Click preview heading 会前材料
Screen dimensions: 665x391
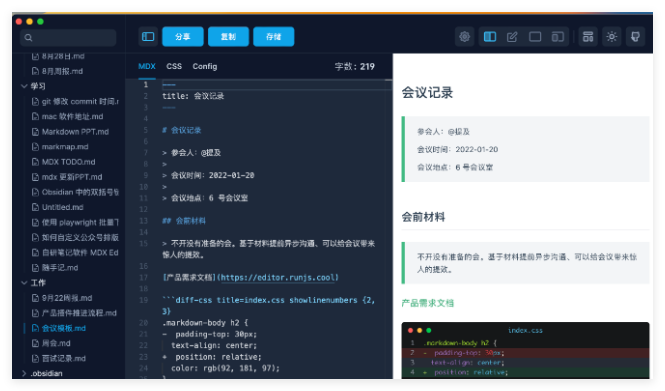click(423, 217)
